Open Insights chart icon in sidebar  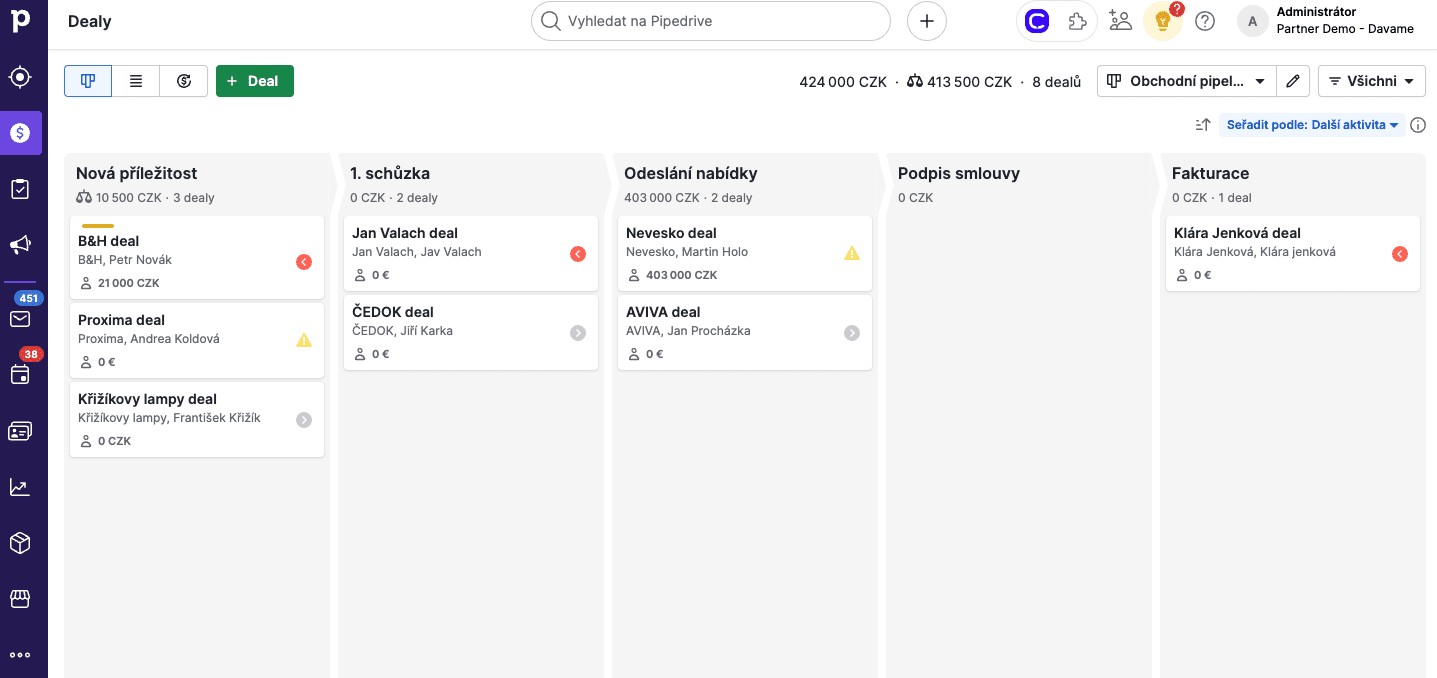[20, 487]
